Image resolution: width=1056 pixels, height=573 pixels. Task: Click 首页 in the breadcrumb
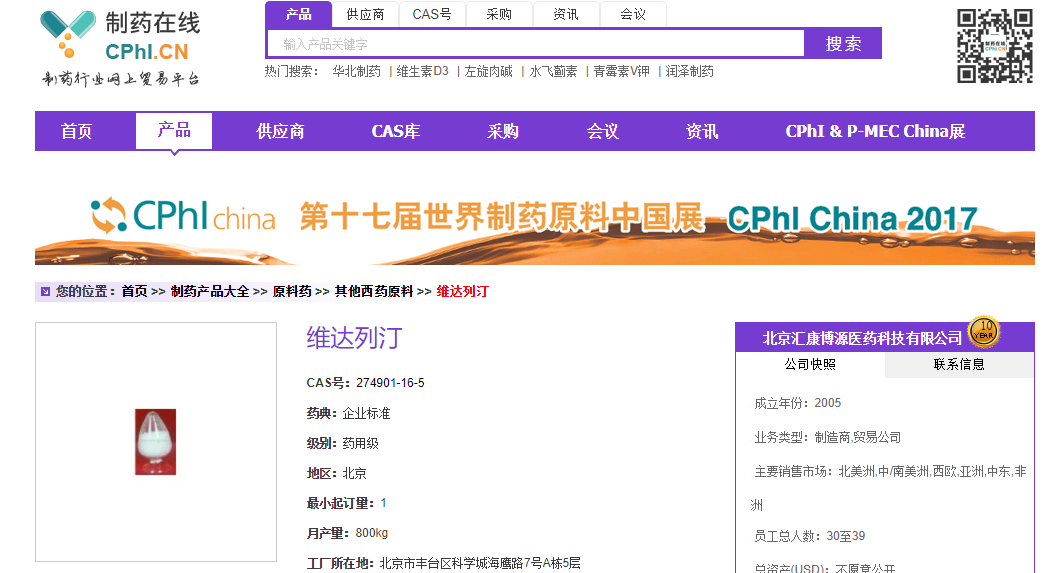pos(134,292)
